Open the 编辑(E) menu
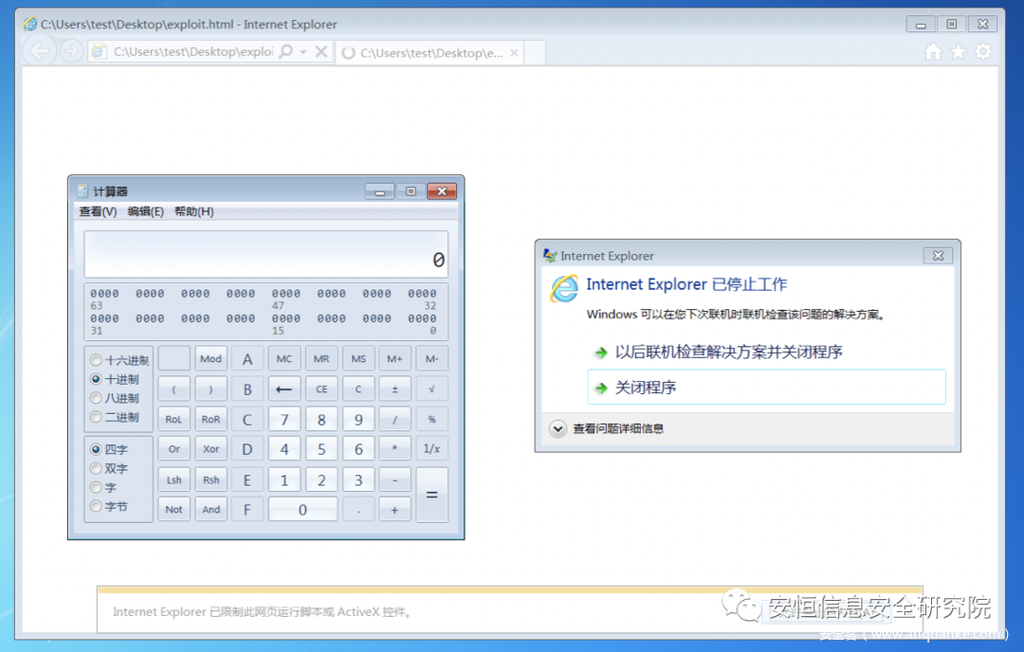This screenshot has width=1024, height=652. click(x=145, y=212)
